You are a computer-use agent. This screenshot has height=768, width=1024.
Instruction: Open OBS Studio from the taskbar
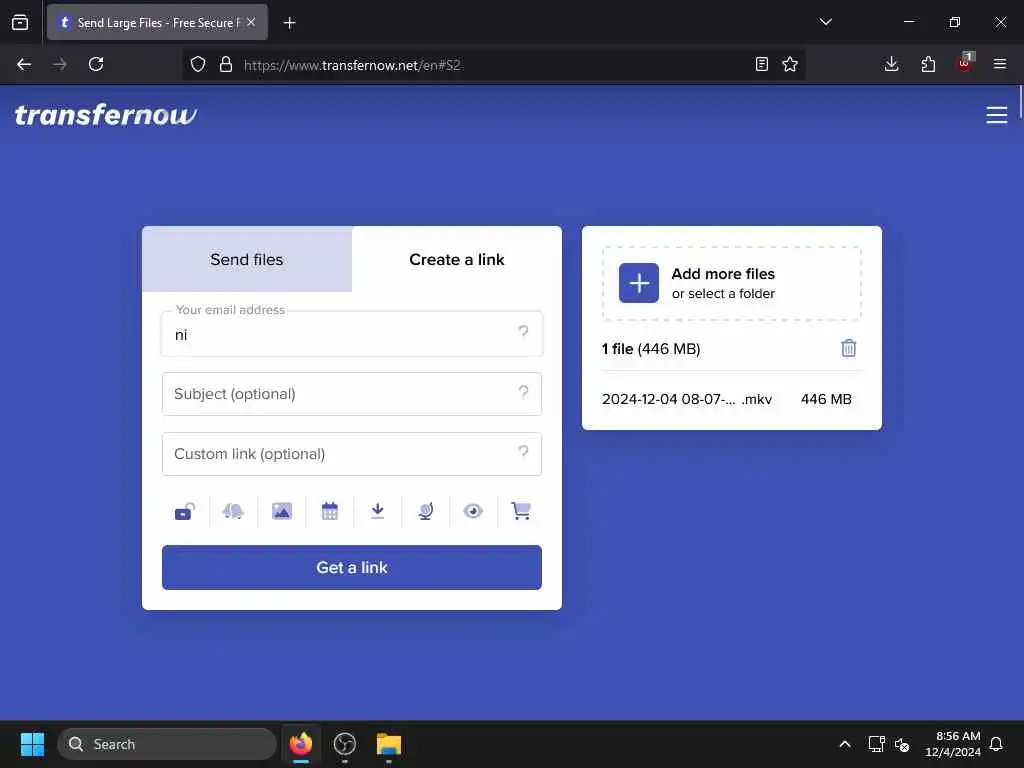(x=345, y=744)
